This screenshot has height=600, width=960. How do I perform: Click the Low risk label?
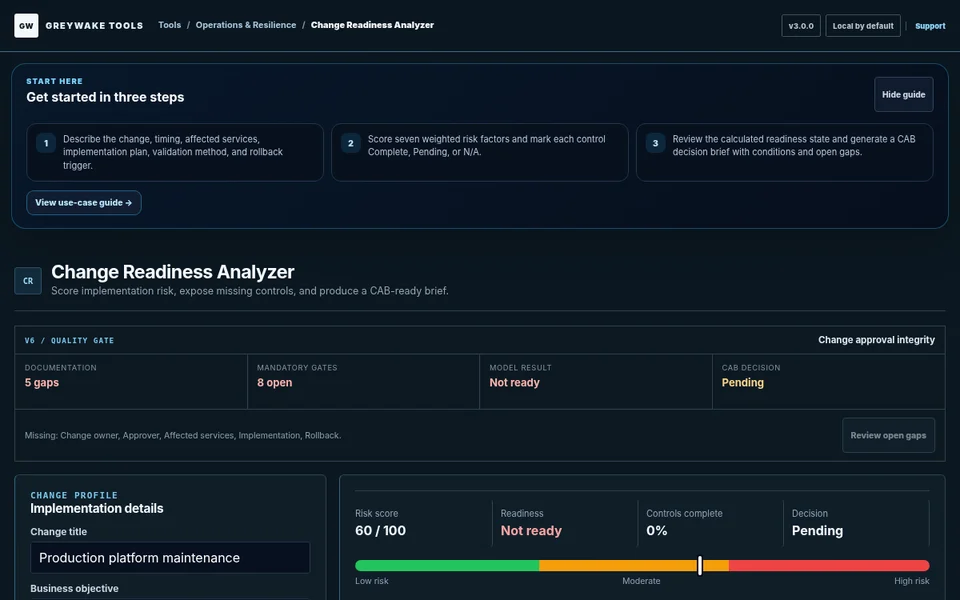coord(372,581)
